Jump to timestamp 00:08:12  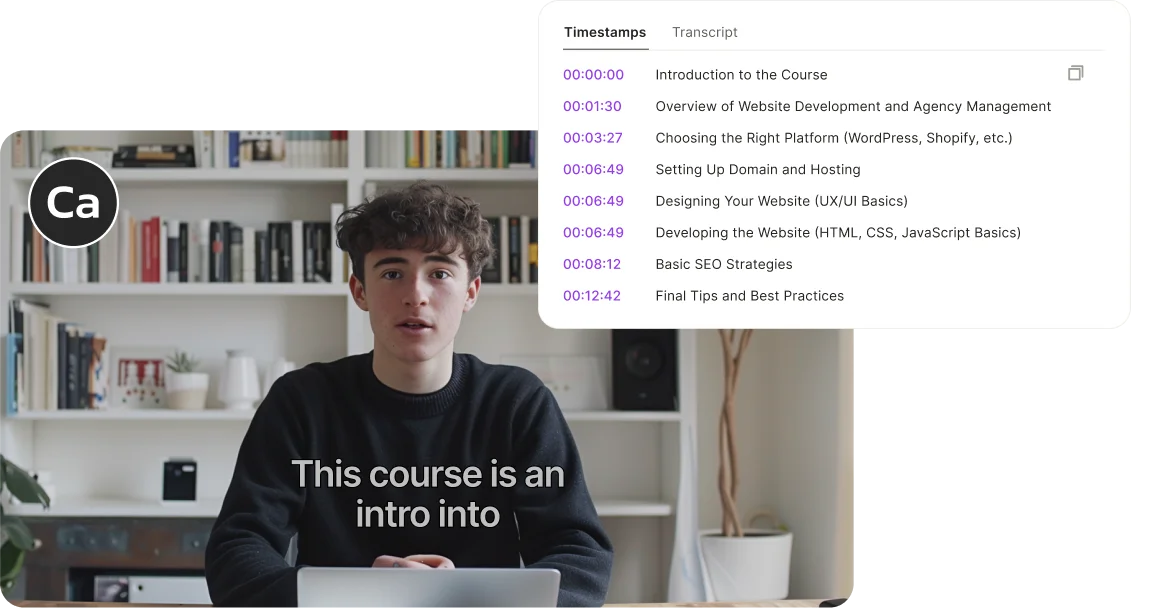click(592, 264)
